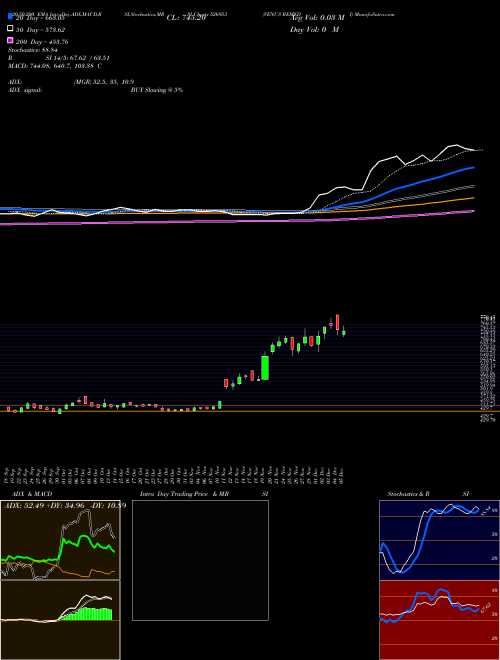
Task: Click the magenta 200 Day legend swatch
Action: 10,41
